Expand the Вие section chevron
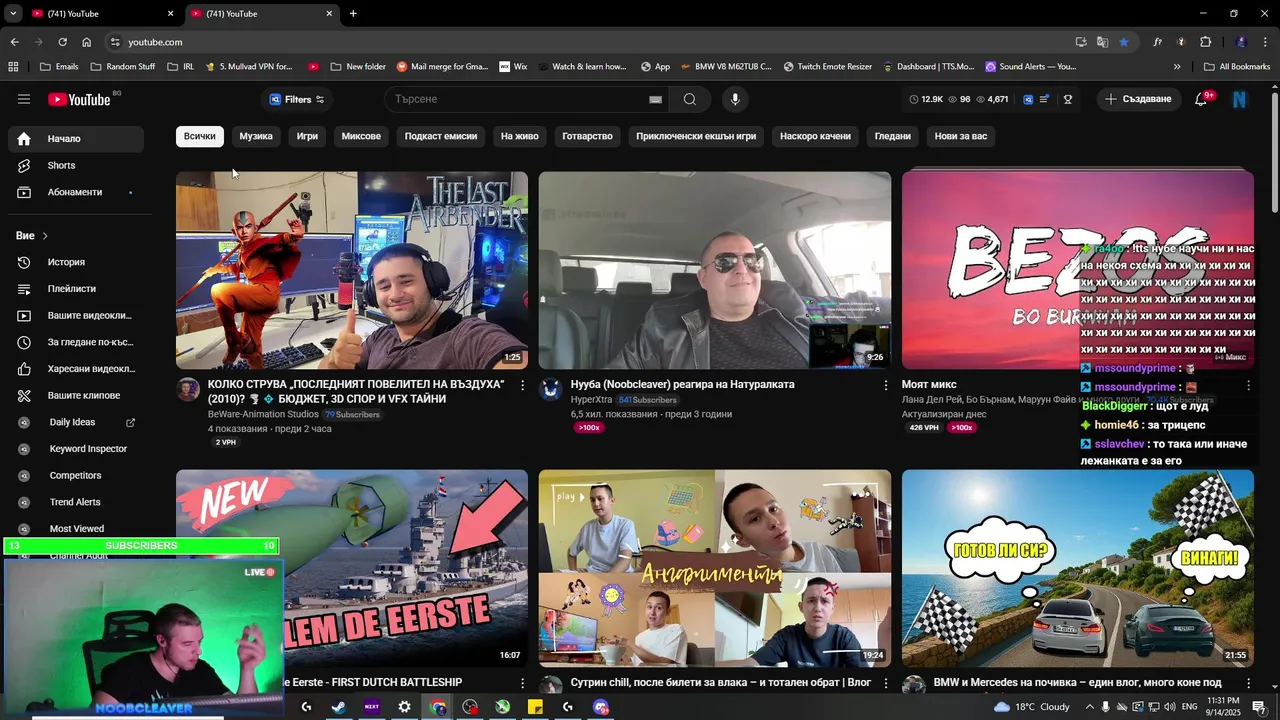1280x720 pixels. 45,236
